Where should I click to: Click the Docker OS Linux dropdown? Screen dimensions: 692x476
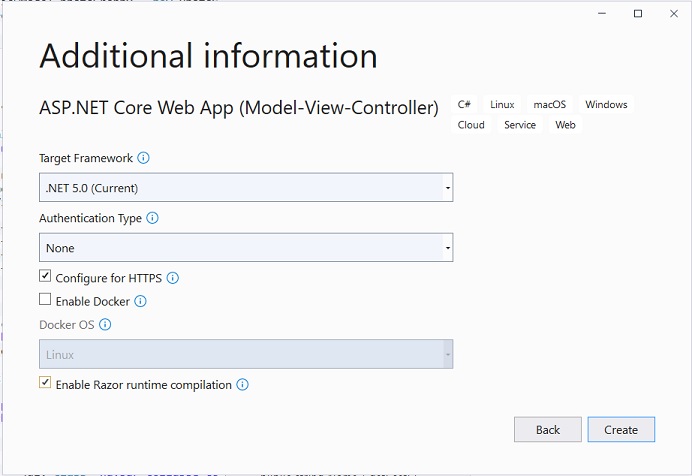coord(245,355)
